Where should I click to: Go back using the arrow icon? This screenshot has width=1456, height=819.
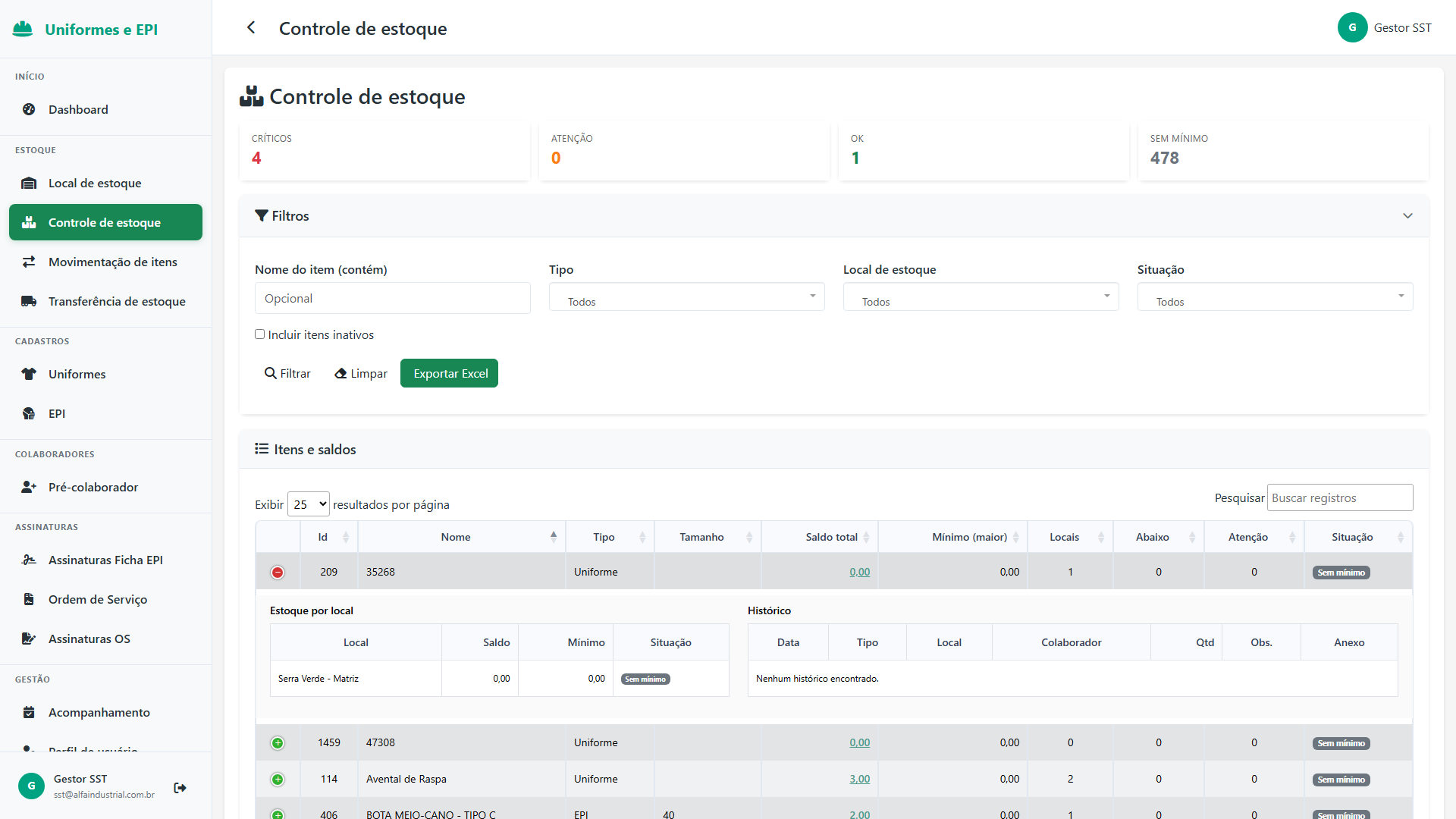[251, 28]
